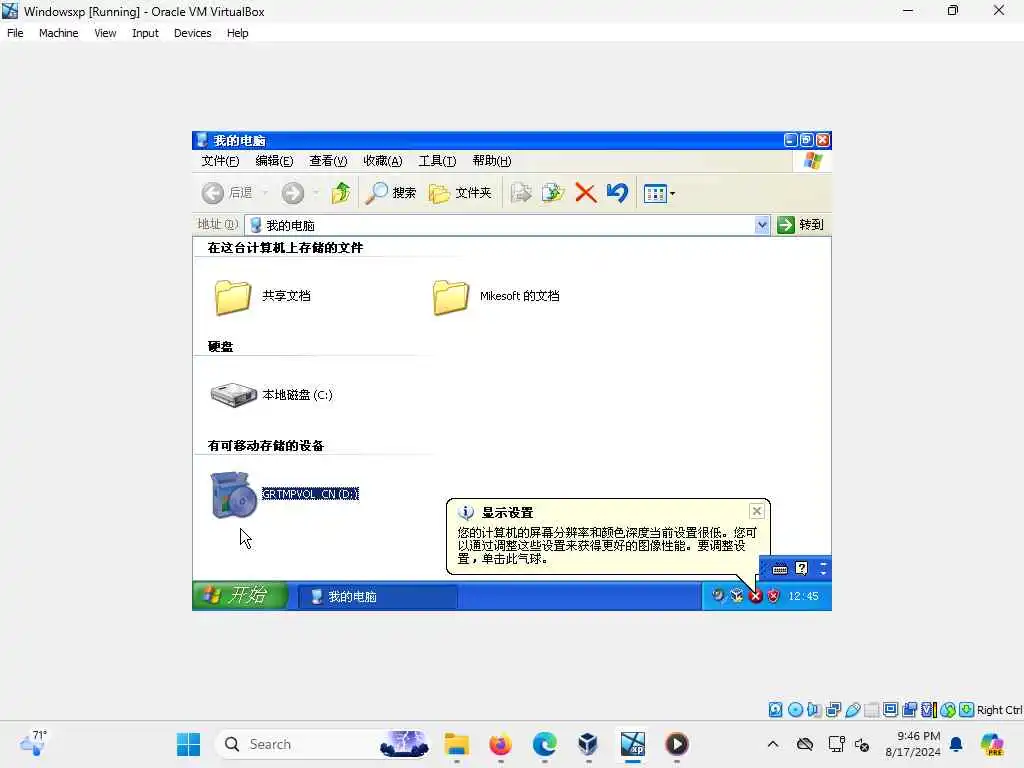
Task: Open the Views dropdown button
Action: (659, 193)
